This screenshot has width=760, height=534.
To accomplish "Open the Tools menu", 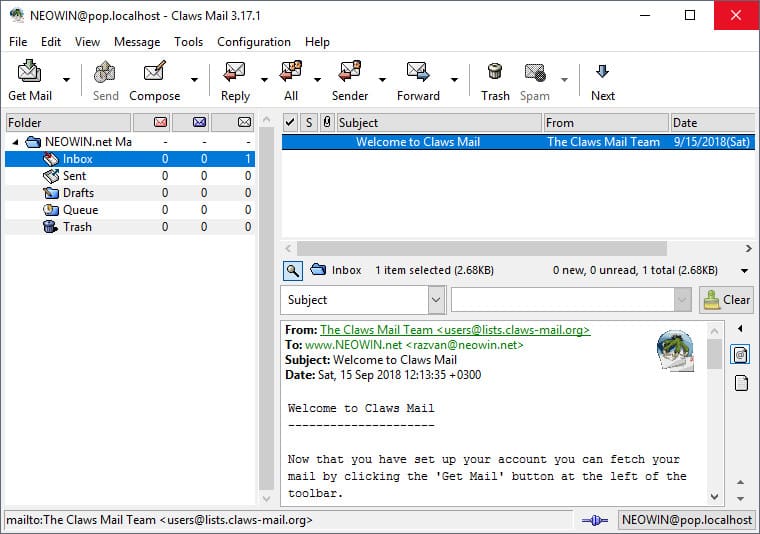I will (x=189, y=42).
